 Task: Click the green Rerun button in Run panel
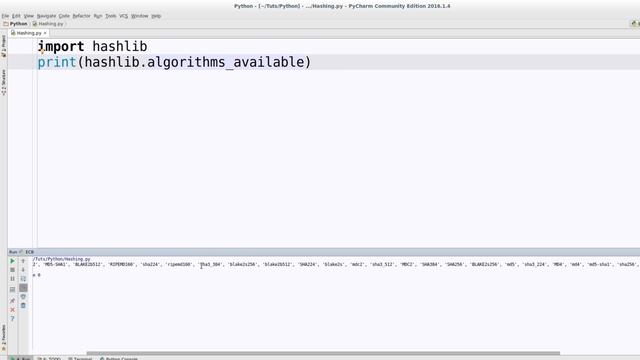pos(12,261)
